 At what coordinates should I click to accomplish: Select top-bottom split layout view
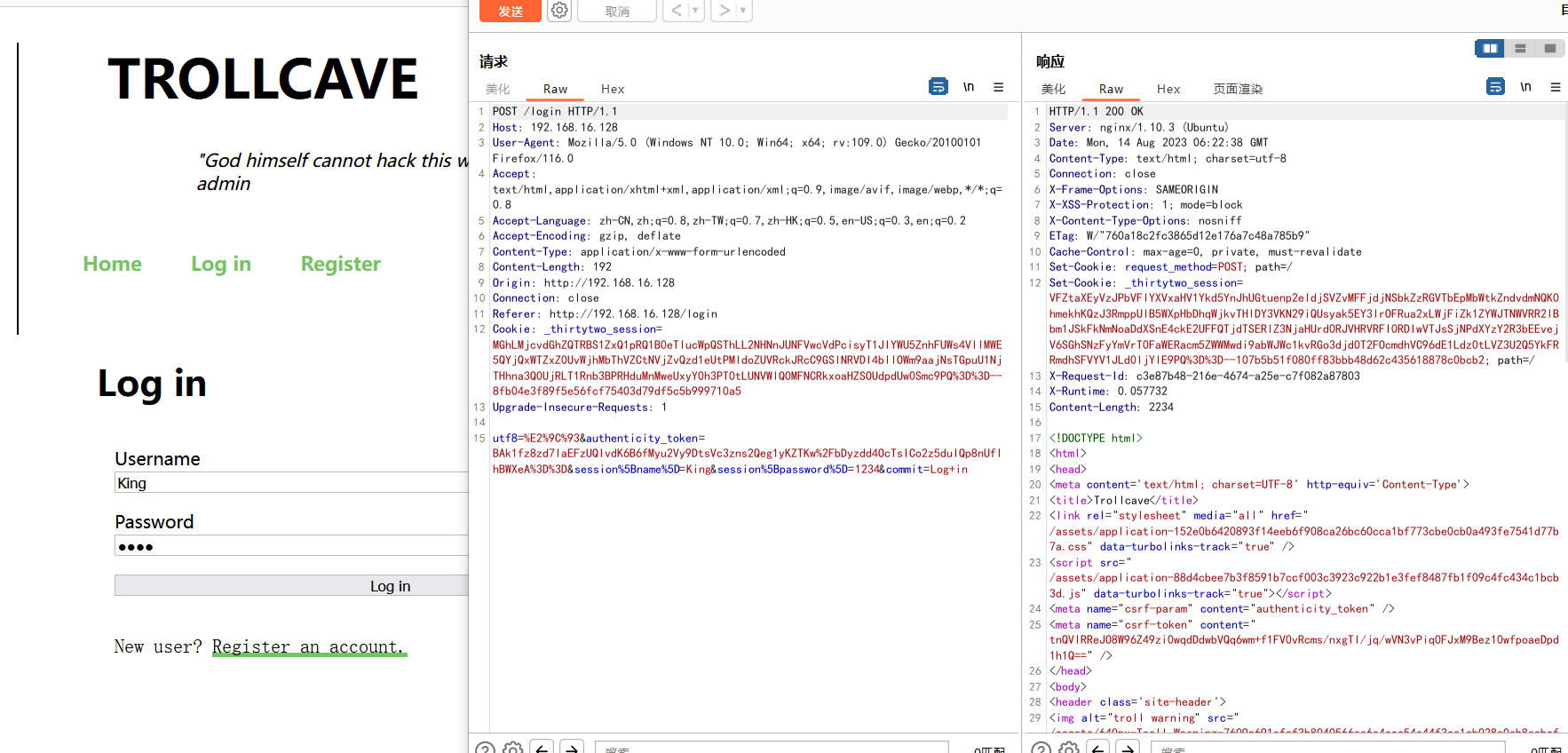click(x=1520, y=48)
